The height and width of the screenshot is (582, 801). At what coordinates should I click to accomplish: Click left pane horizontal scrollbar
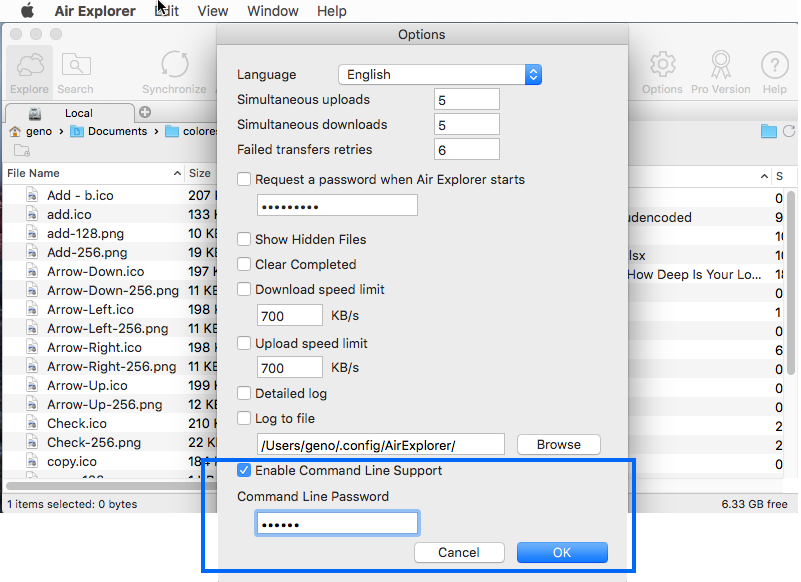click(110, 485)
